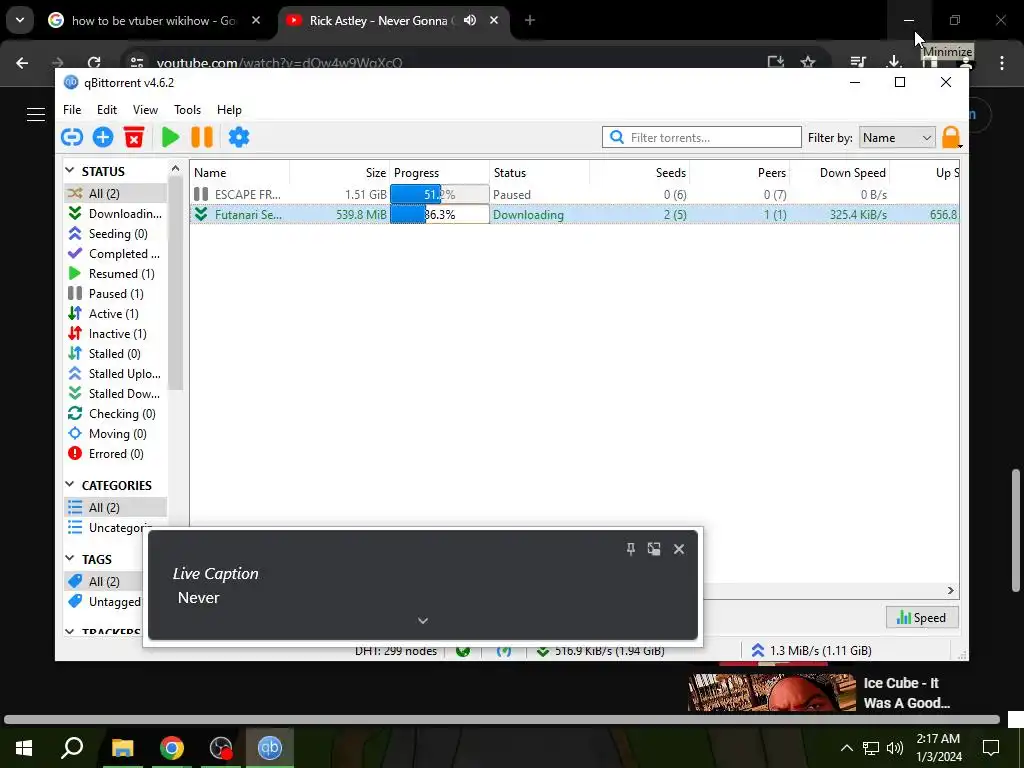Pin the Live Caption popup
1024x768 pixels.
tap(630, 549)
